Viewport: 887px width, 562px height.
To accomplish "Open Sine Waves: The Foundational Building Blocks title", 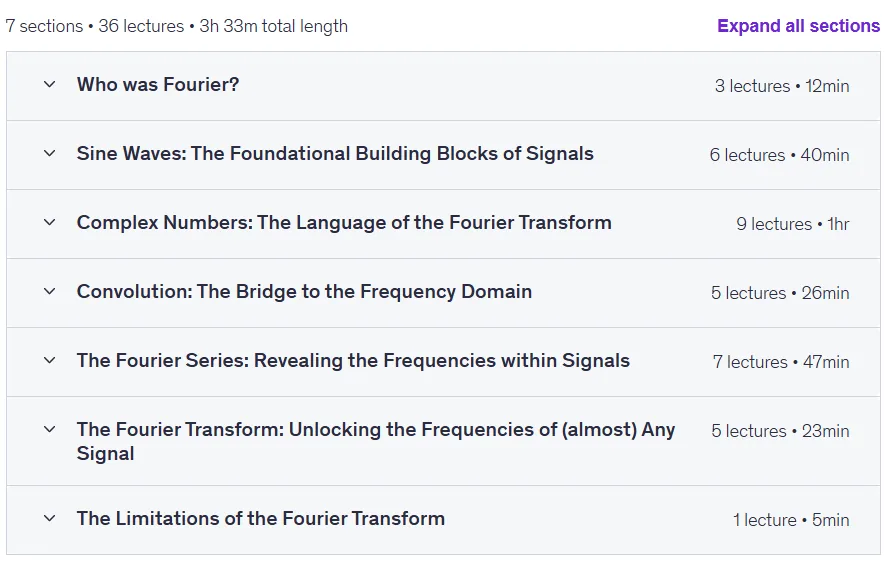I will pos(335,154).
